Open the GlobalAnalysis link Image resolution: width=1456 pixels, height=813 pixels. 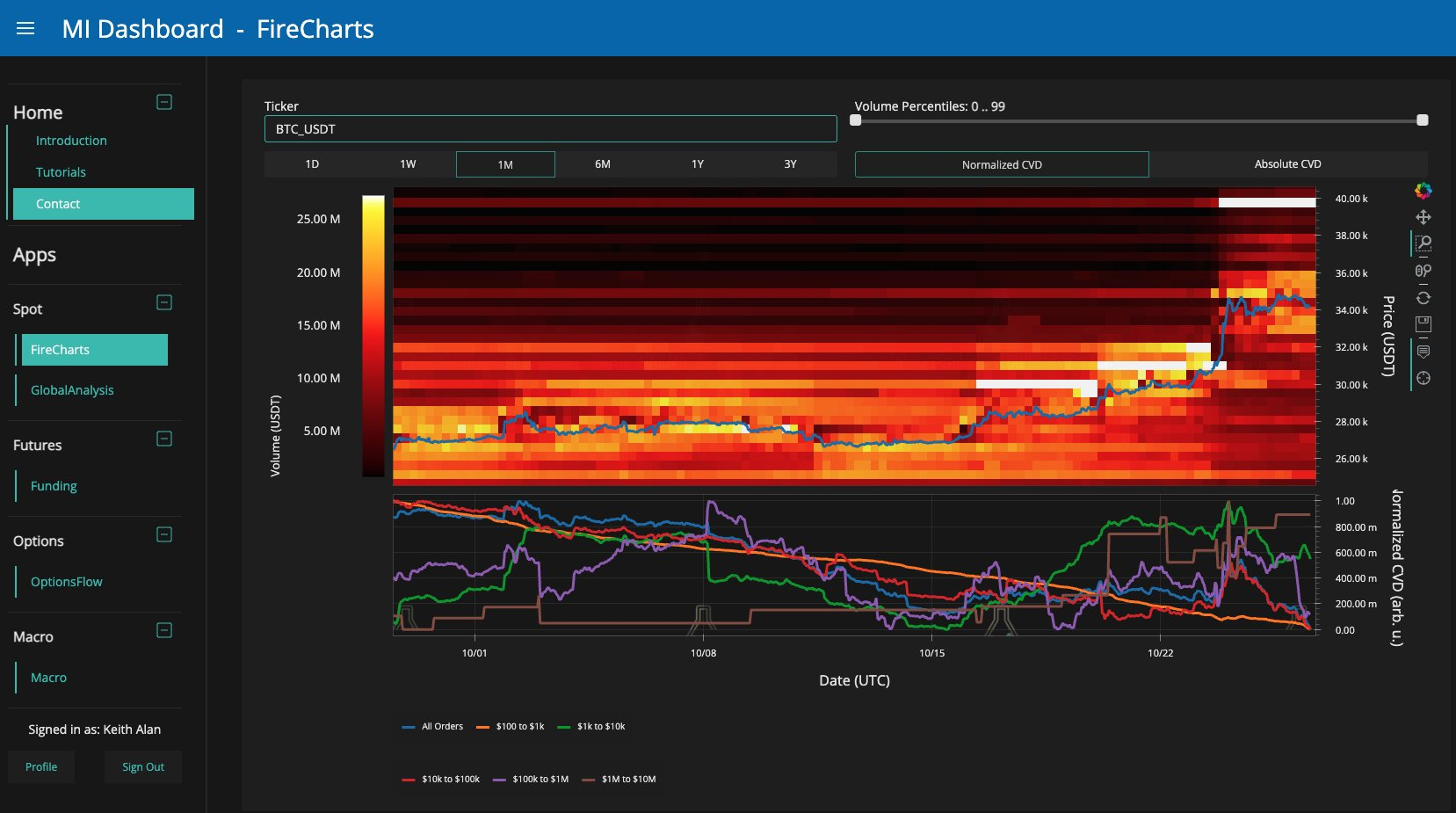(x=72, y=390)
